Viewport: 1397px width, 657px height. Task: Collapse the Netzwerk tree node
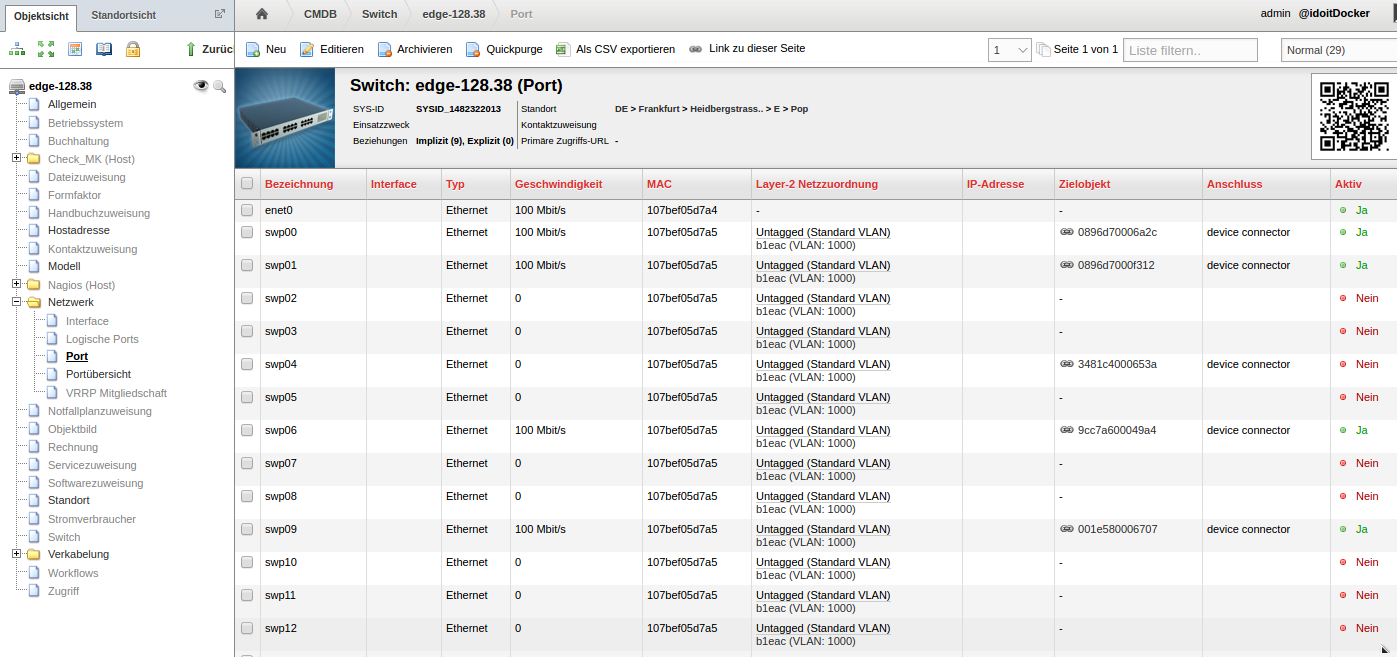click(17, 302)
